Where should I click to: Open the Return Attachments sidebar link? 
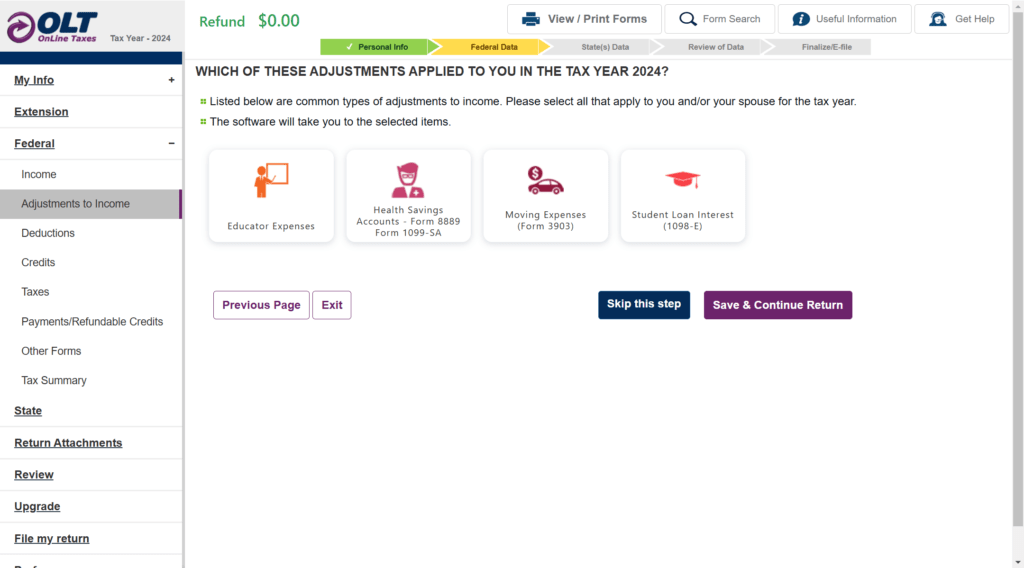68,443
